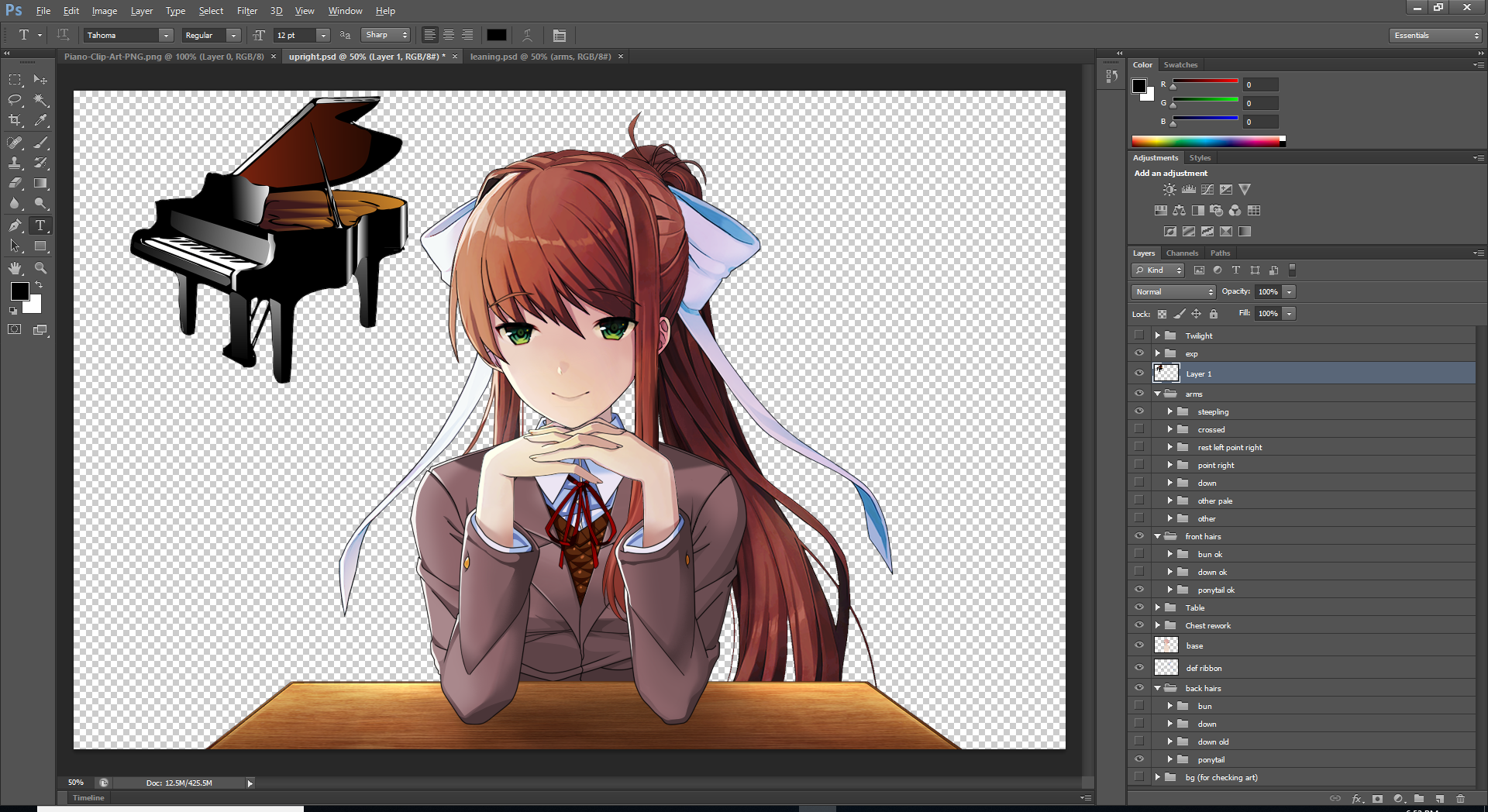This screenshot has width=1488, height=812.
Task: Hide Layer 1 visibility
Action: tap(1138, 373)
